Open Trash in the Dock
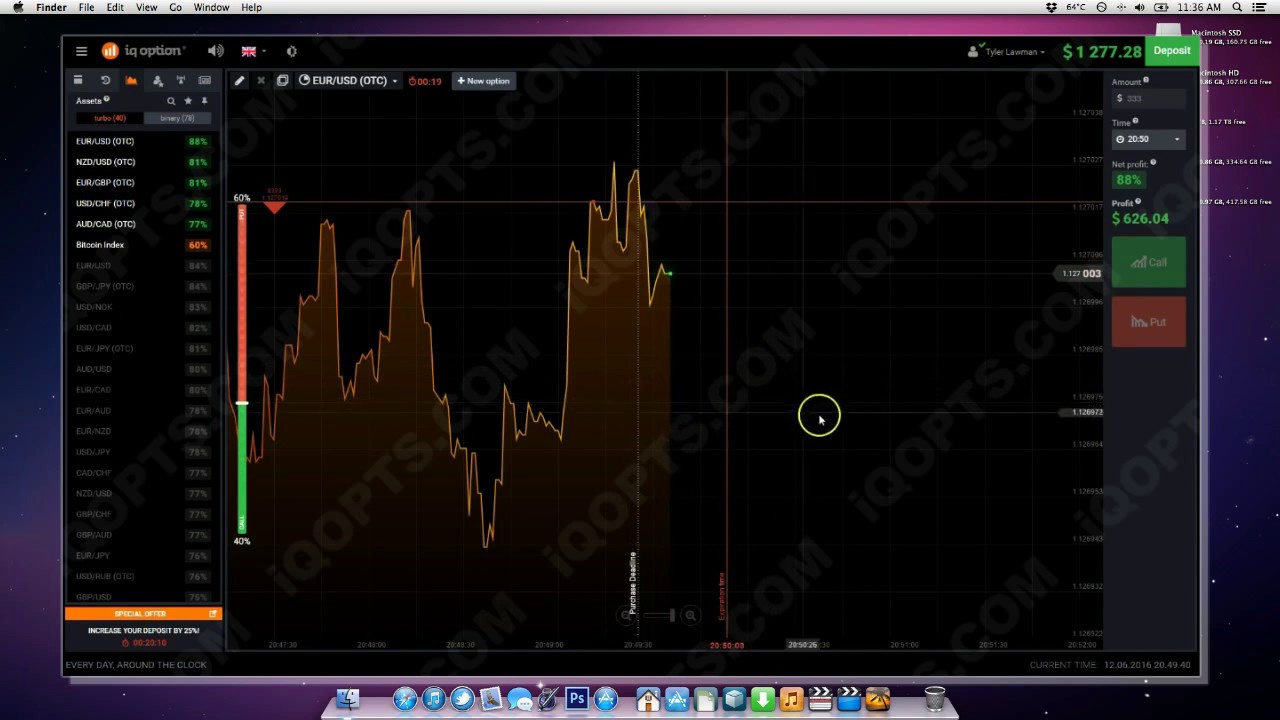The height and width of the screenshot is (720, 1280). (x=935, y=698)
